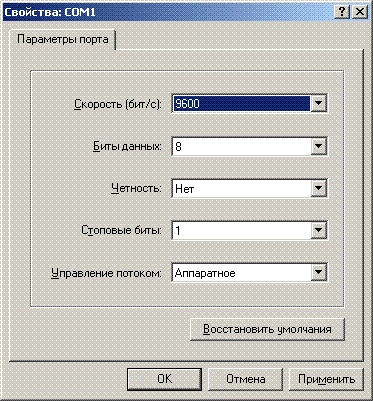Click the parity field showing Нет
Image resolution: width=373 pixels, height=401 pixels.
[242, 188]
